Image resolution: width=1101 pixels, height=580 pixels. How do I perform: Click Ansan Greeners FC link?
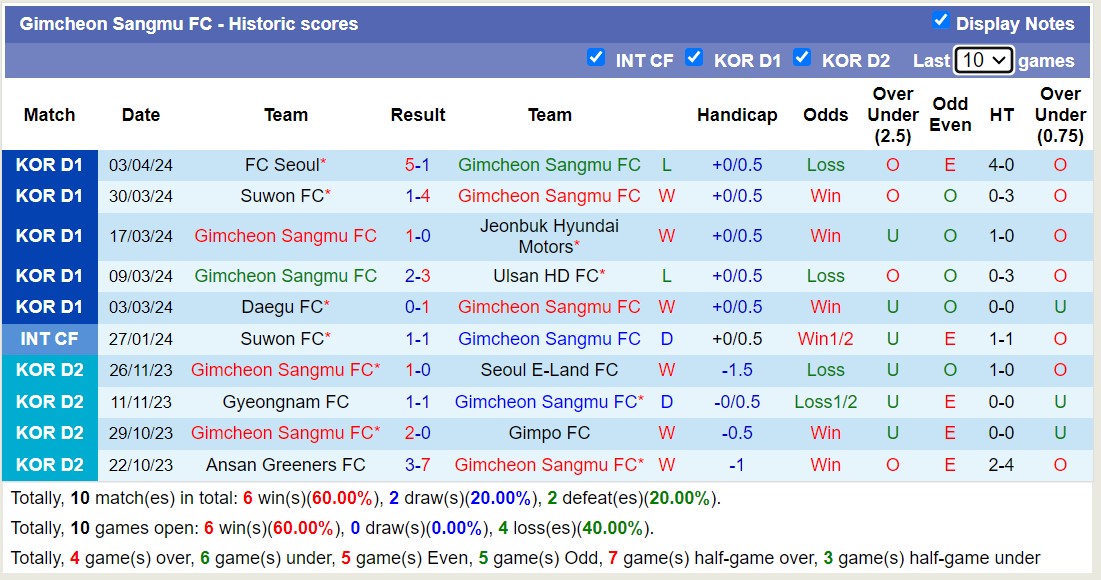[286, 464]
